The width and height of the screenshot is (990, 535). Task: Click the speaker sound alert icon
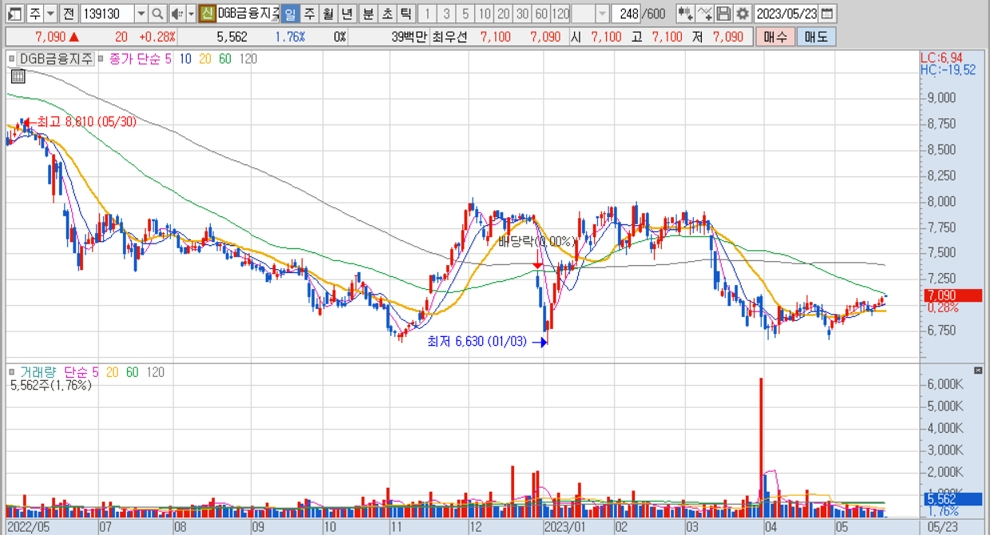pos(176,14)
